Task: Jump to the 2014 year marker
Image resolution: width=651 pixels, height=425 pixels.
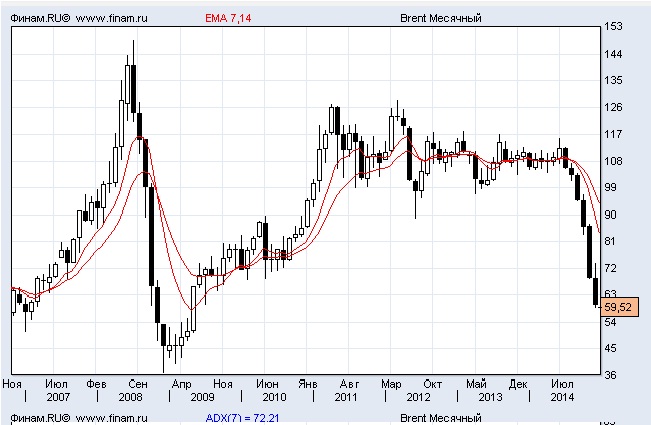Action: tap(562, 397)
